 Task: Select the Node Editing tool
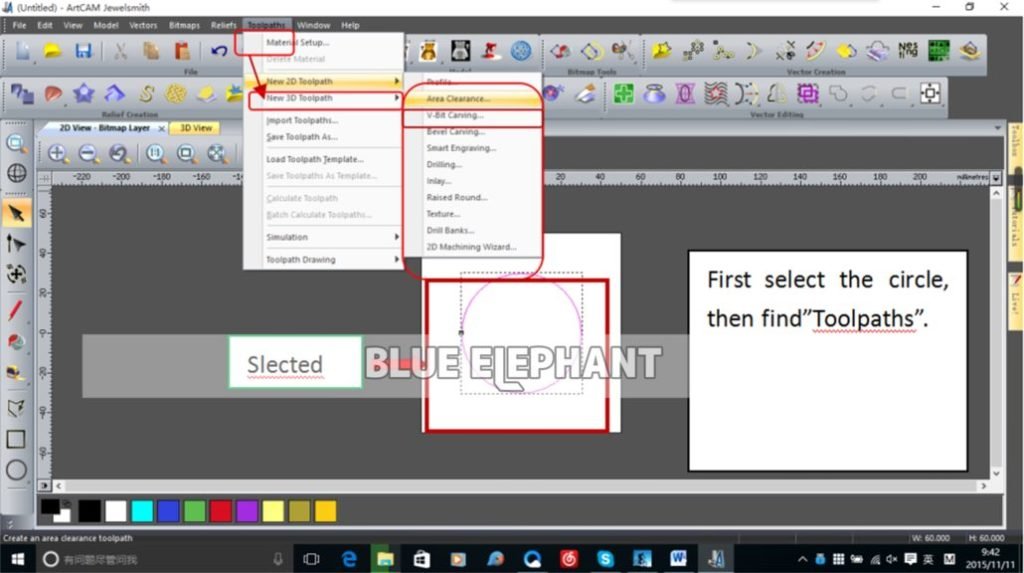[16, 244]
